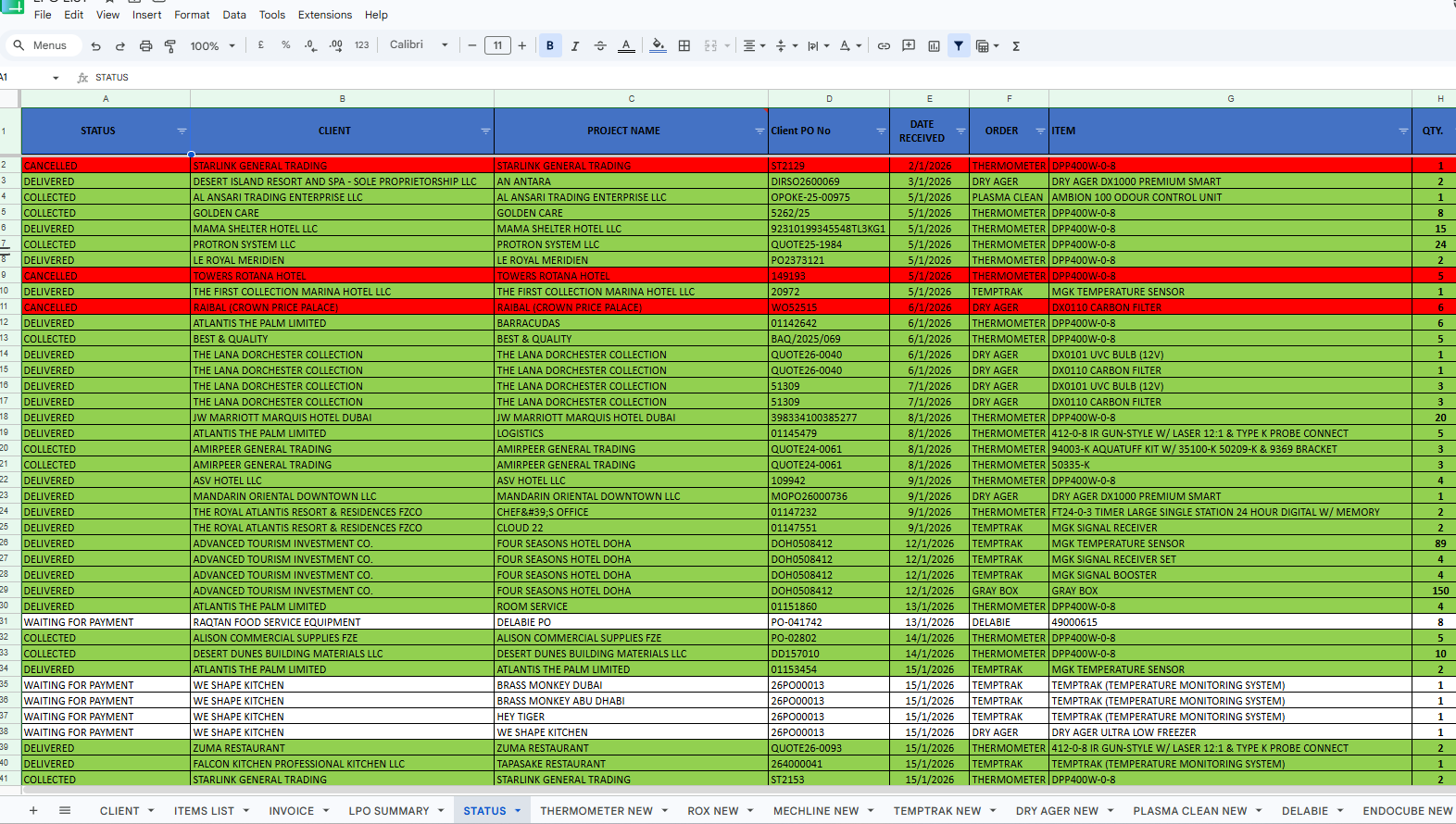This screenshot has width=1456, height=824.
Task: Increase decimal places icon
Action: pos(335,45)
